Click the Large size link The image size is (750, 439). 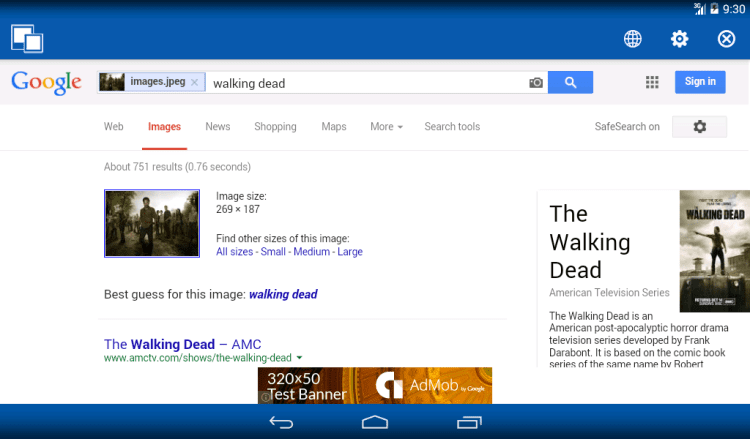pos(350,252)
